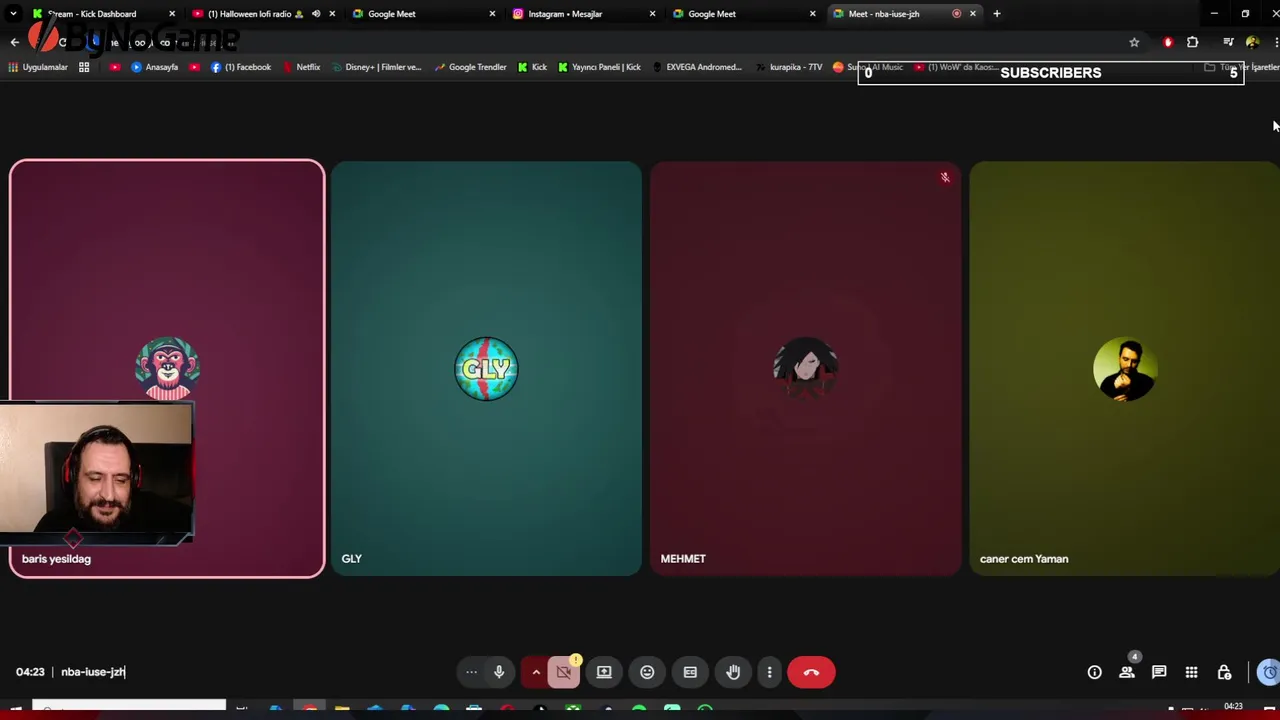Image resolution: width=1280 pixels, height=720 pixels.
Task: Open the extensions puzzle icon
Action: coord(1192,42)
